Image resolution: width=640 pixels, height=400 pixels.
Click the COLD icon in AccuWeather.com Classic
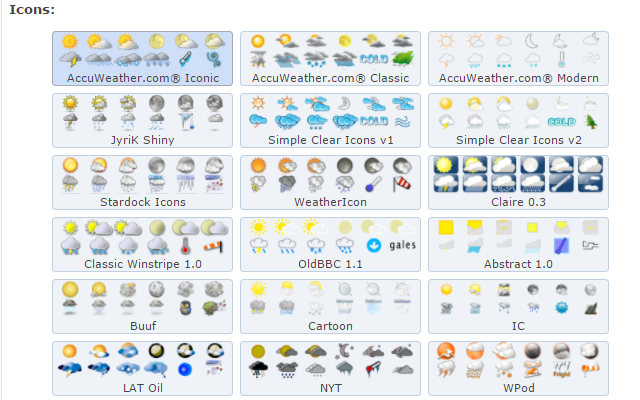click(x=373, y=59)
